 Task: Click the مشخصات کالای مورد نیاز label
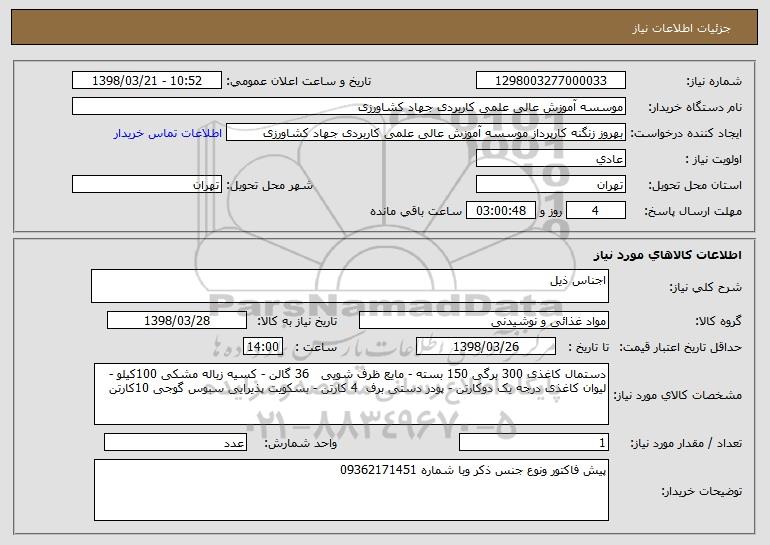[678, 395]
